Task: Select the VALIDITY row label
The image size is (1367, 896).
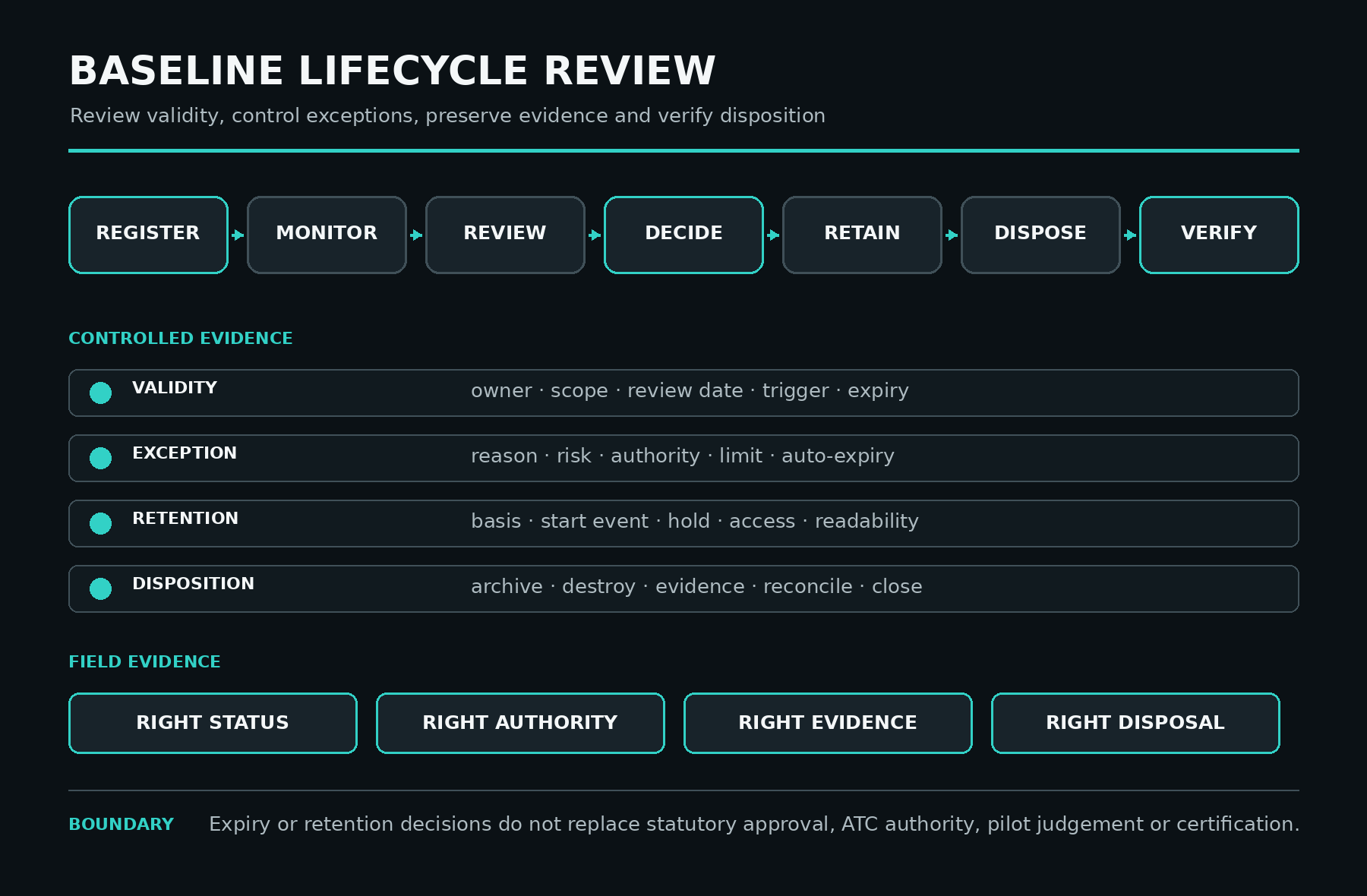Action: tap(175, 388)
